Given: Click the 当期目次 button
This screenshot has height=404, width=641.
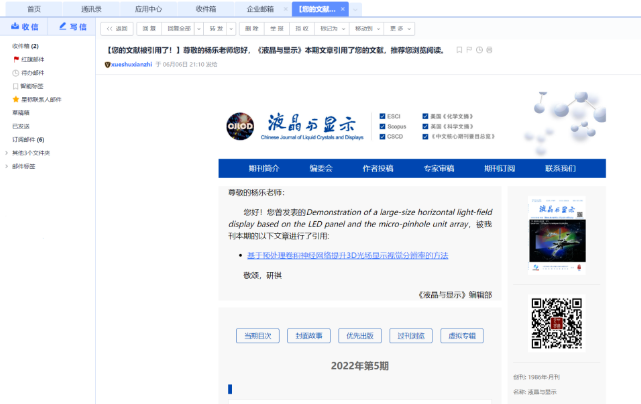Looking at the screenshot, I should coord(258,335).
